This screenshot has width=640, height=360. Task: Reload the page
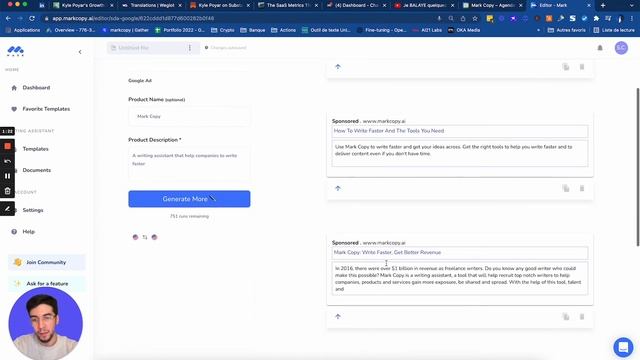(32, 18)
